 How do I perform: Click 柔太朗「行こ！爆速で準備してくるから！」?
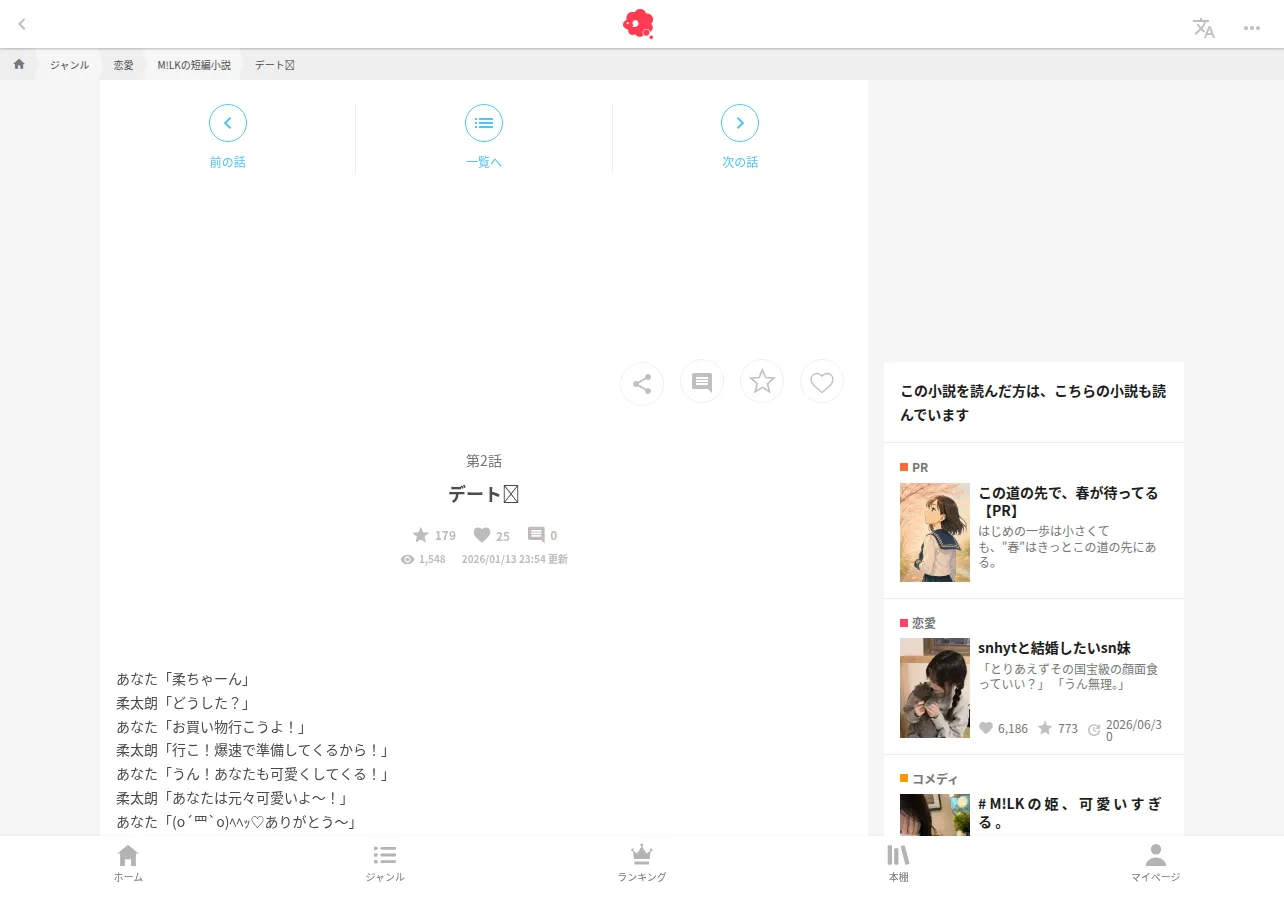pyautogui.click(x=253, y=751)
